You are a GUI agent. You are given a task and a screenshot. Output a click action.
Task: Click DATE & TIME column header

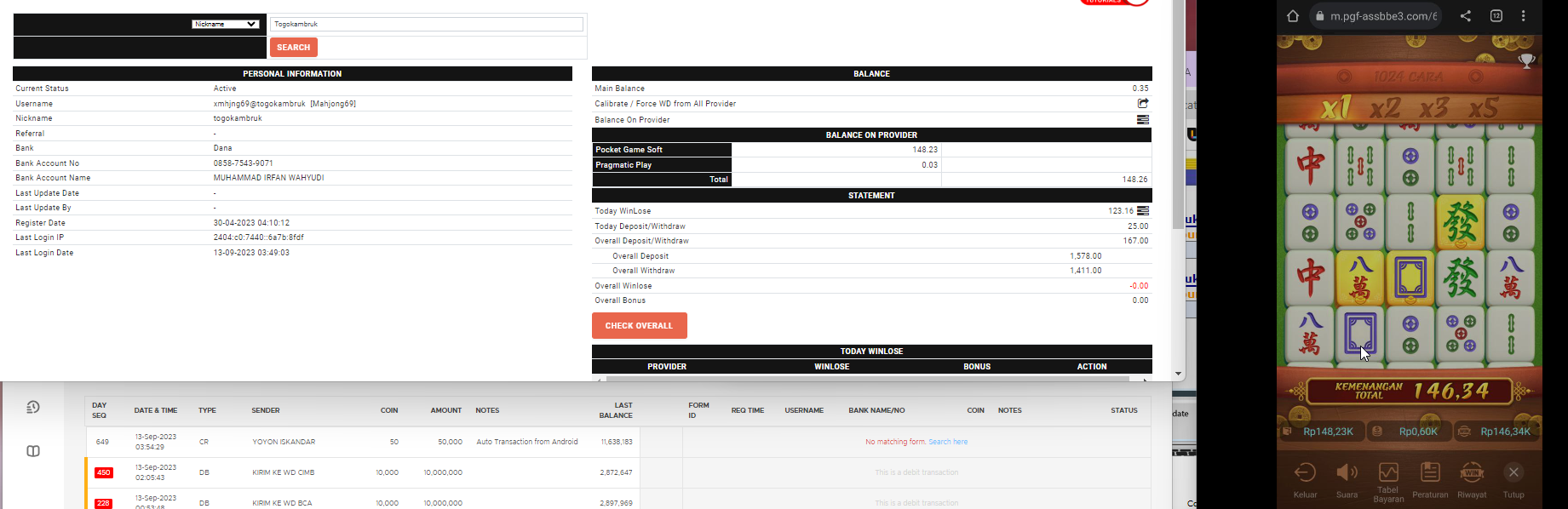click(156, 410)
